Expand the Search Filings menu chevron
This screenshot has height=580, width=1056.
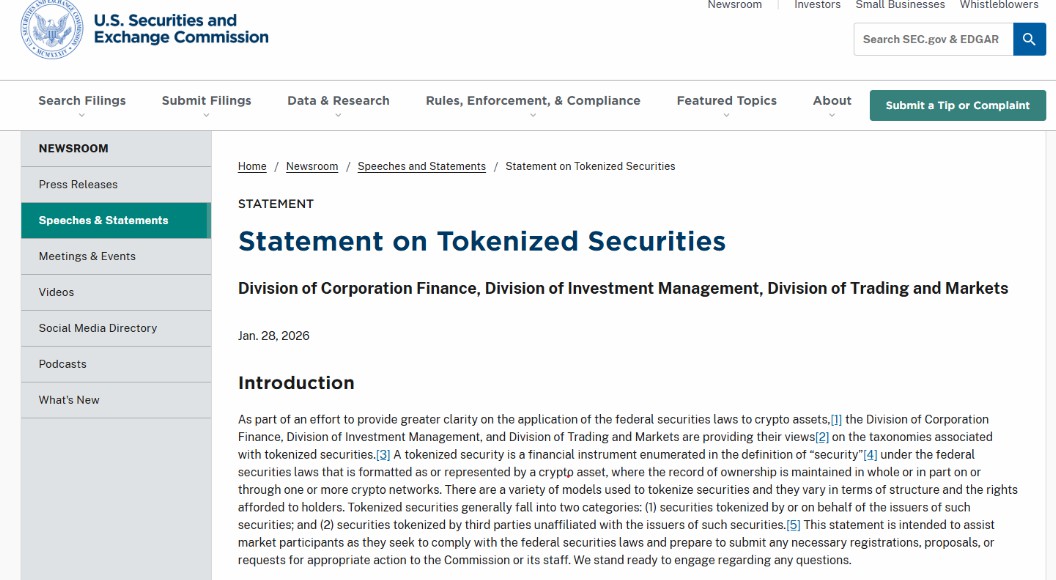[x=81, y=116]
